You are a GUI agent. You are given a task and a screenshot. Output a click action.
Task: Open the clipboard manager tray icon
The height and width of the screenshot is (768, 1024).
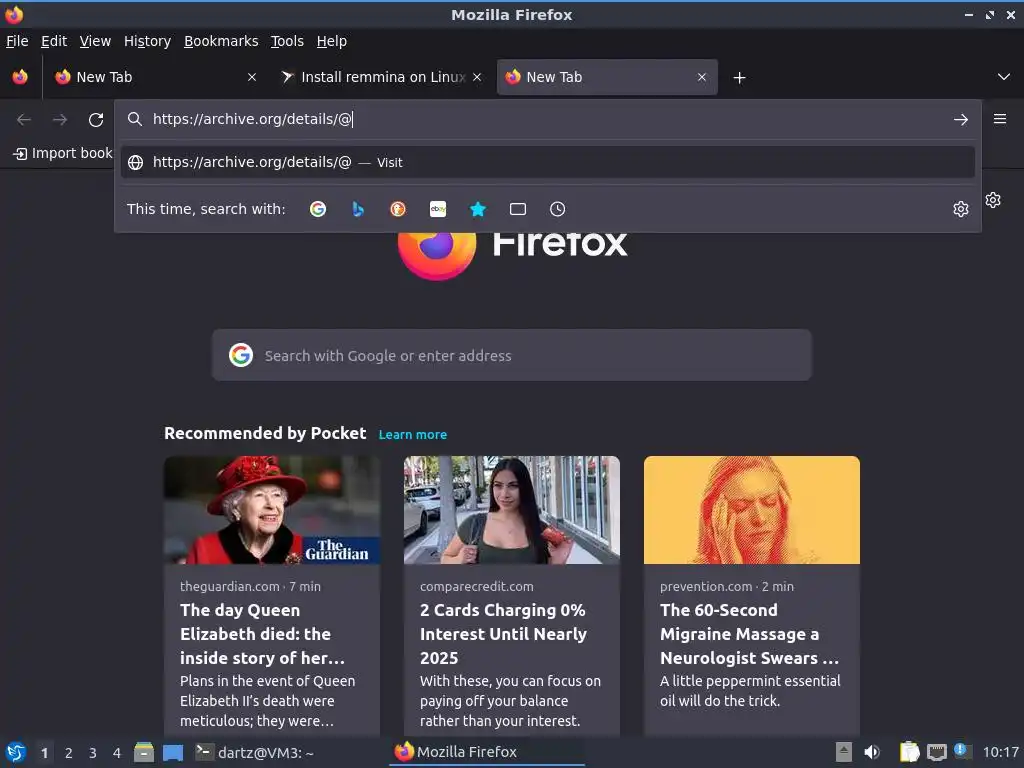(909, 752)
